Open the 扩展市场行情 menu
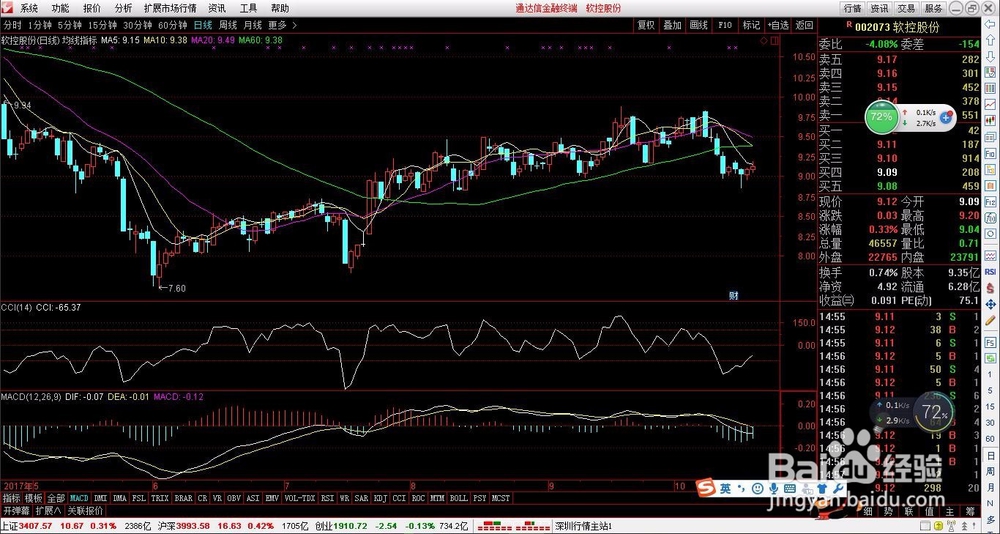Image resolution: width=1000 pixels, height=534 pixels. click(x=170, y=8)
